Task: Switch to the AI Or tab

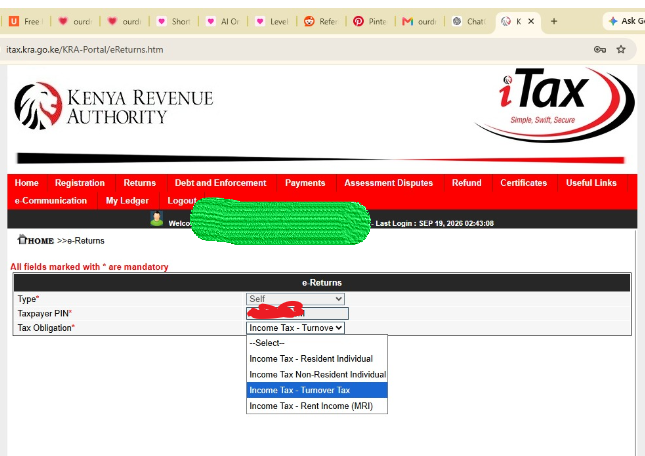Action: click(x=223, y=21)
